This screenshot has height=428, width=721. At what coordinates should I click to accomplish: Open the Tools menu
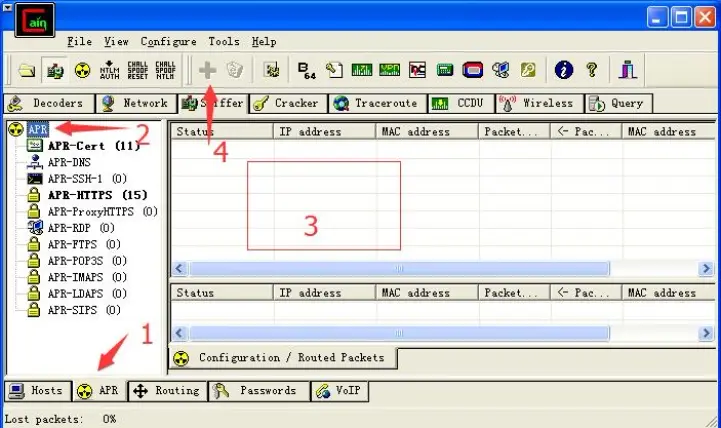224,42
